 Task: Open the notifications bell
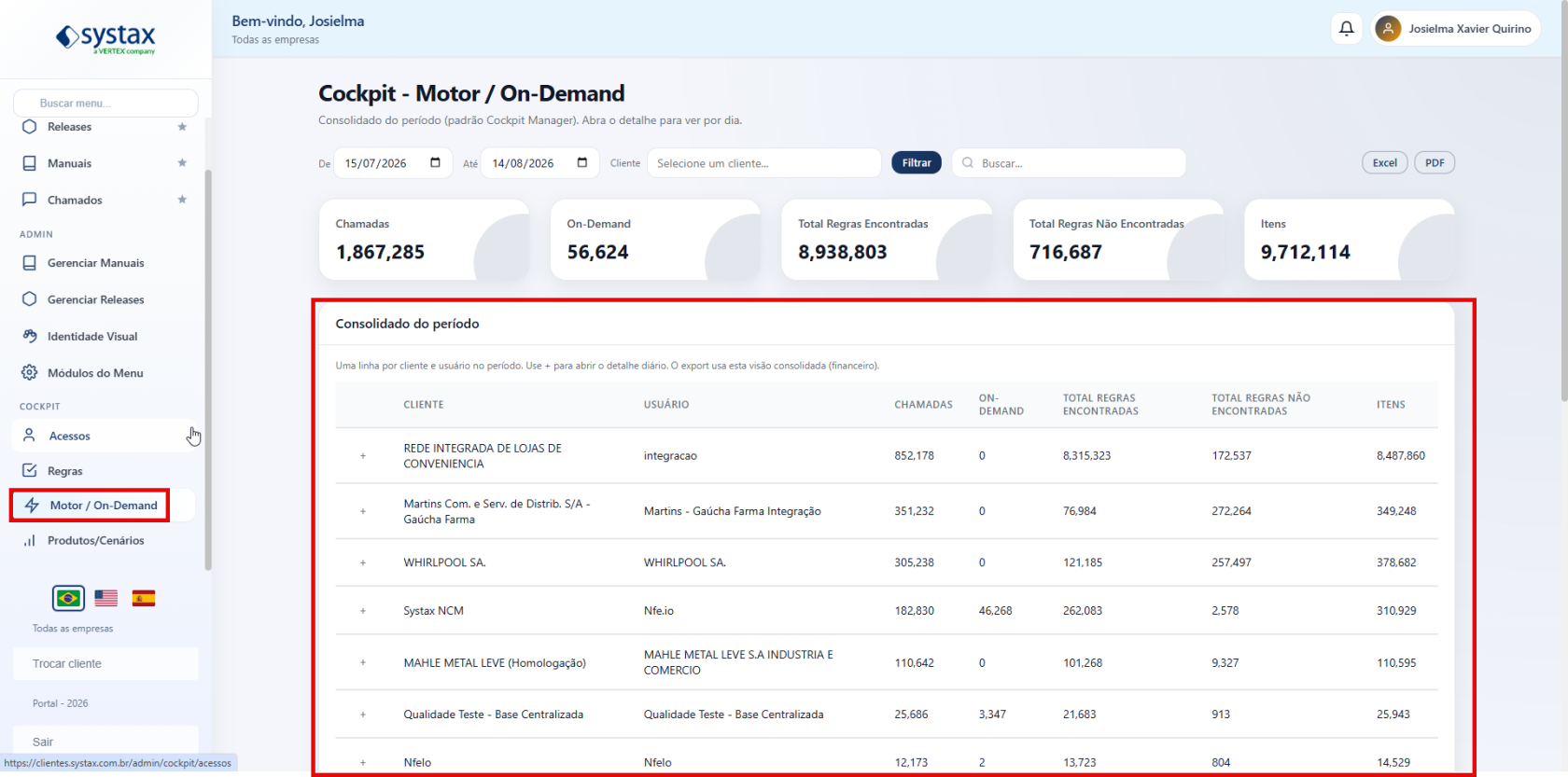click(x=1347, y=29)
